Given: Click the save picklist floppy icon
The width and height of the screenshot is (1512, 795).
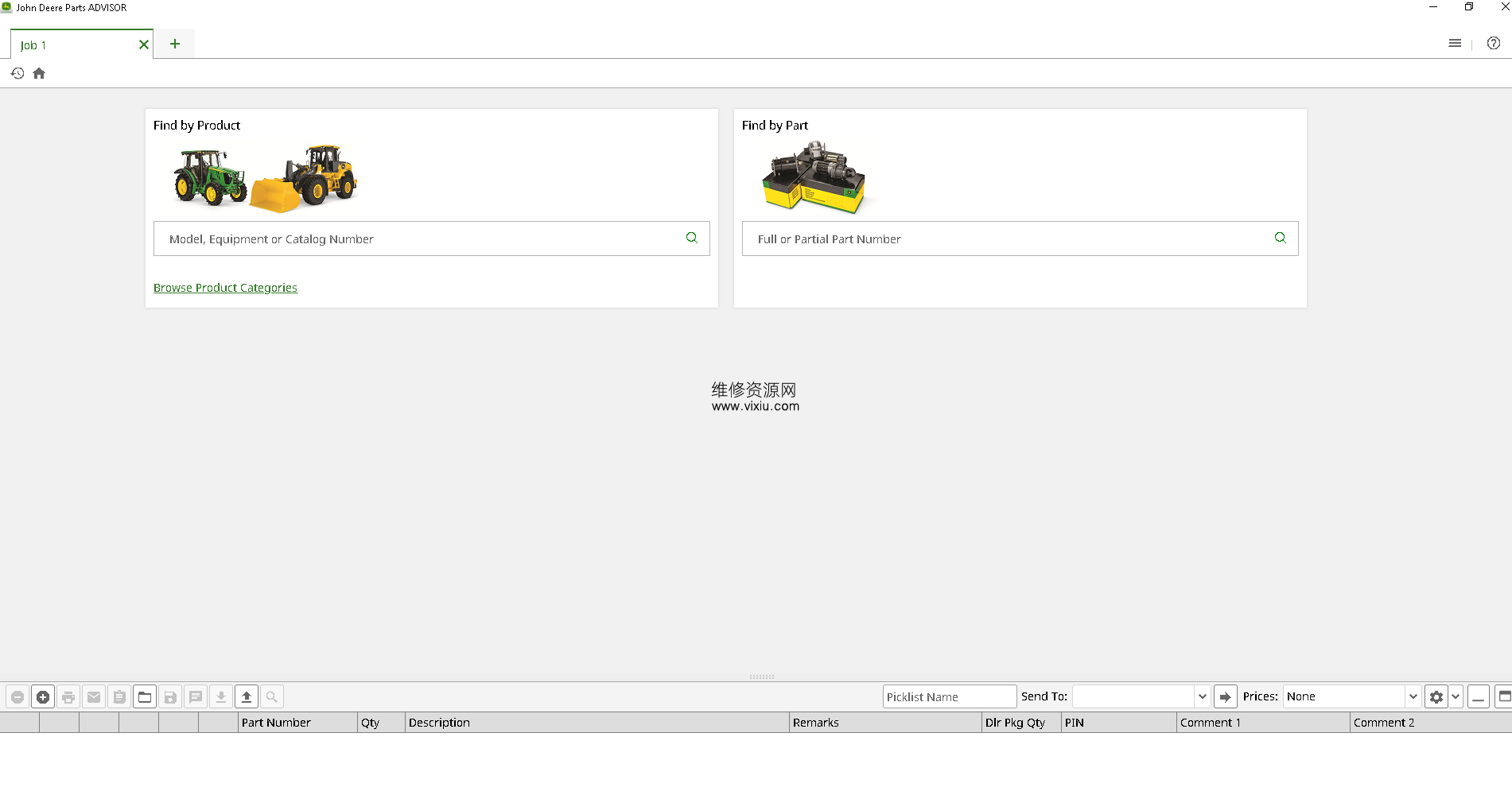Looking at the screenshot, I should [170, 697].
